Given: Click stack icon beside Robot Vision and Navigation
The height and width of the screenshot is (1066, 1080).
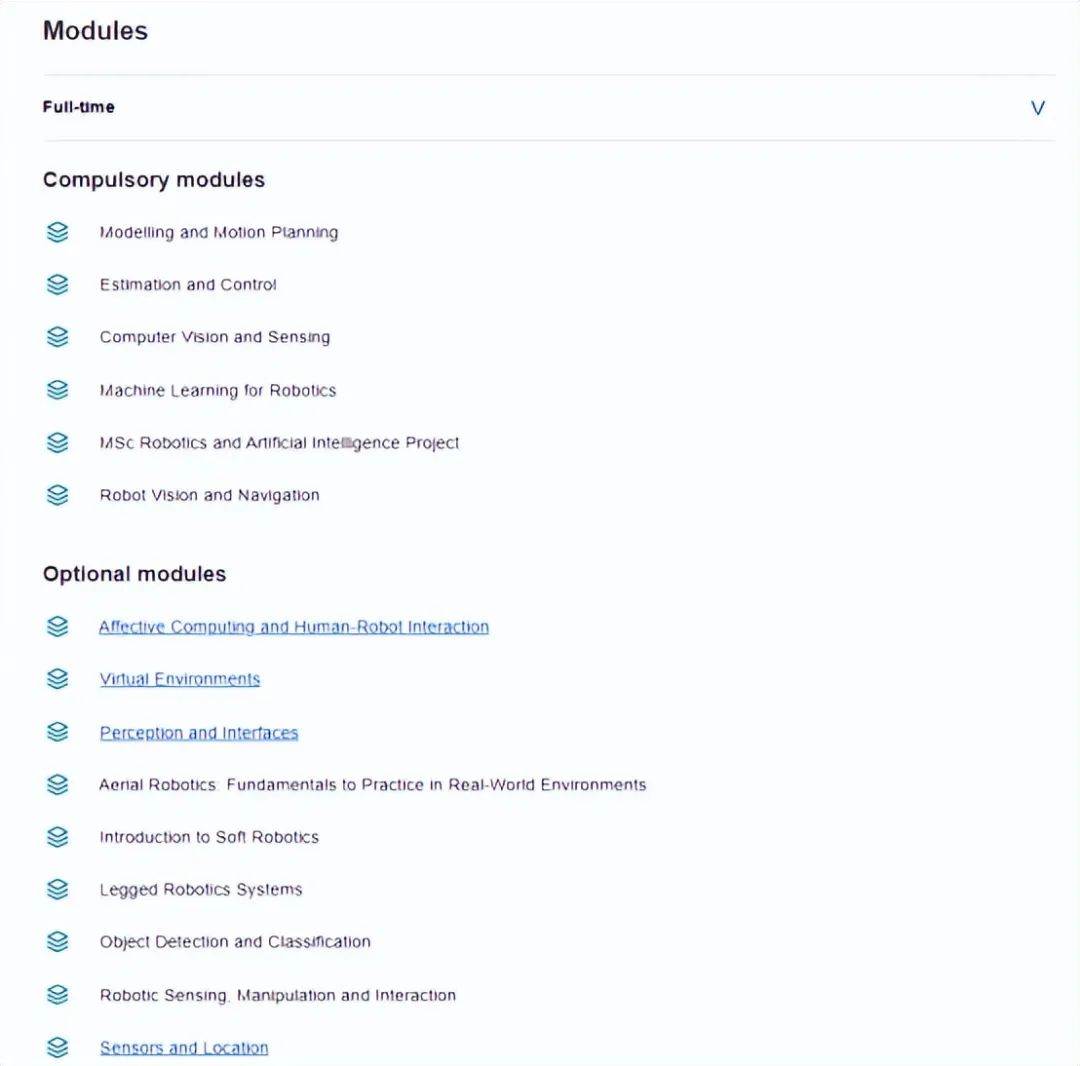Looking at the screenshot, I should tap(58, 495).
